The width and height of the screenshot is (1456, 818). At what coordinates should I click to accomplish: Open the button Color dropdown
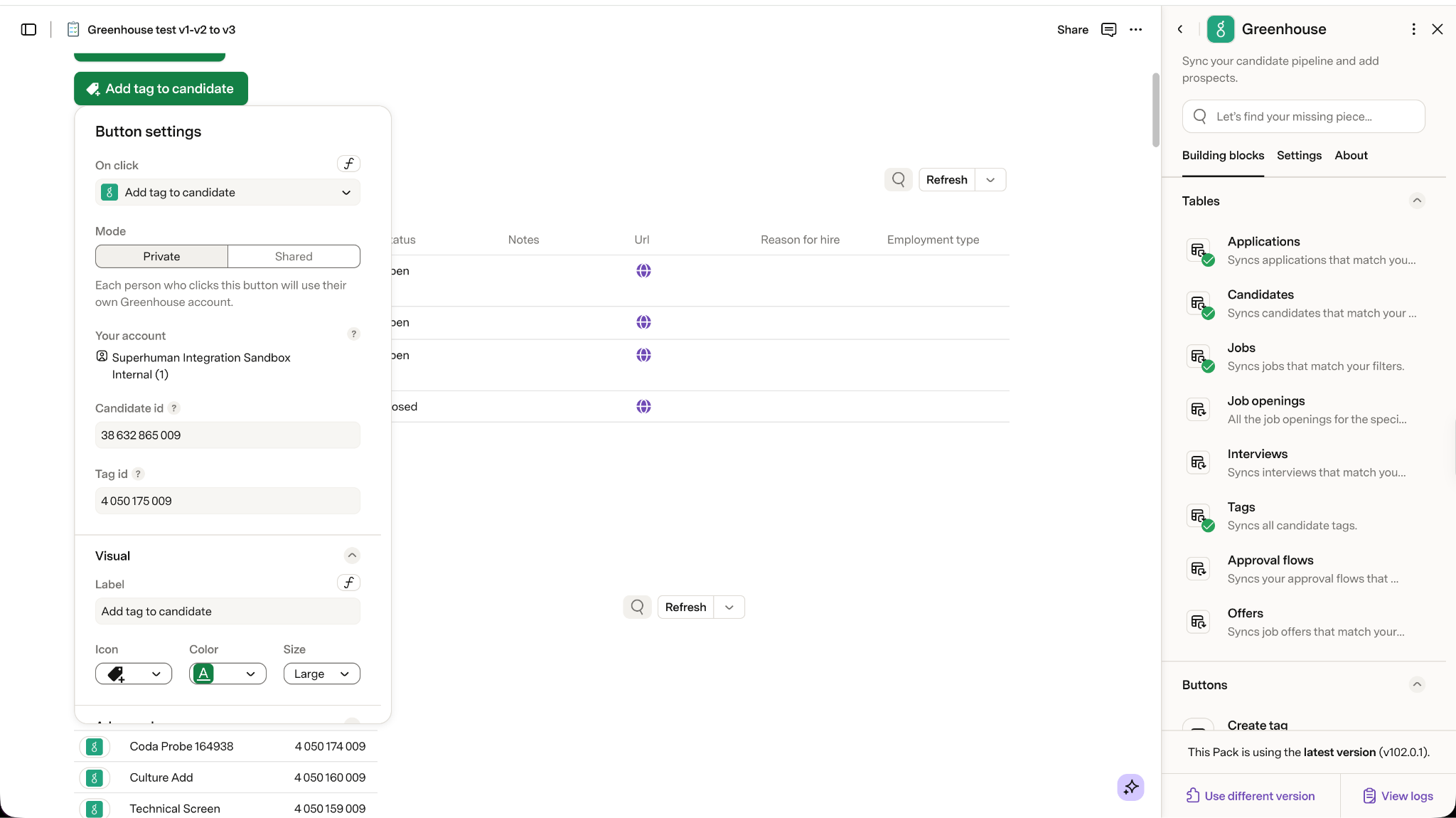click(x=227, y=674)
